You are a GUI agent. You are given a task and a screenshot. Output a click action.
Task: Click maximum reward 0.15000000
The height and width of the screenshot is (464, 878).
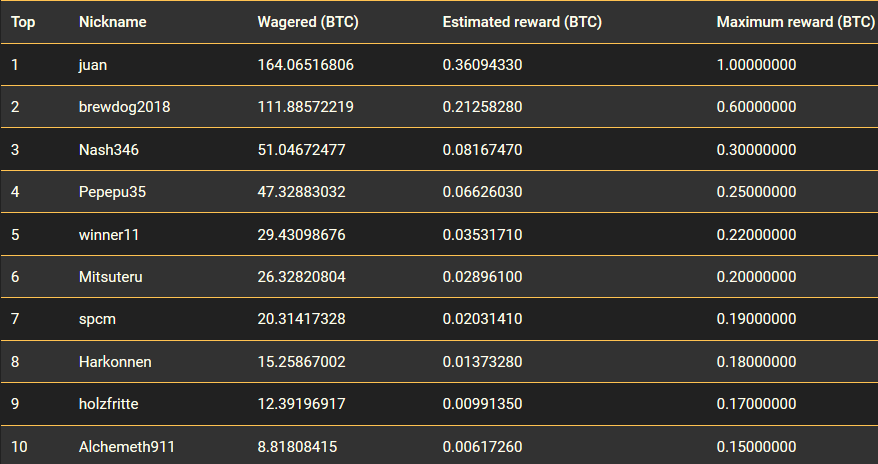click(756, 447)
